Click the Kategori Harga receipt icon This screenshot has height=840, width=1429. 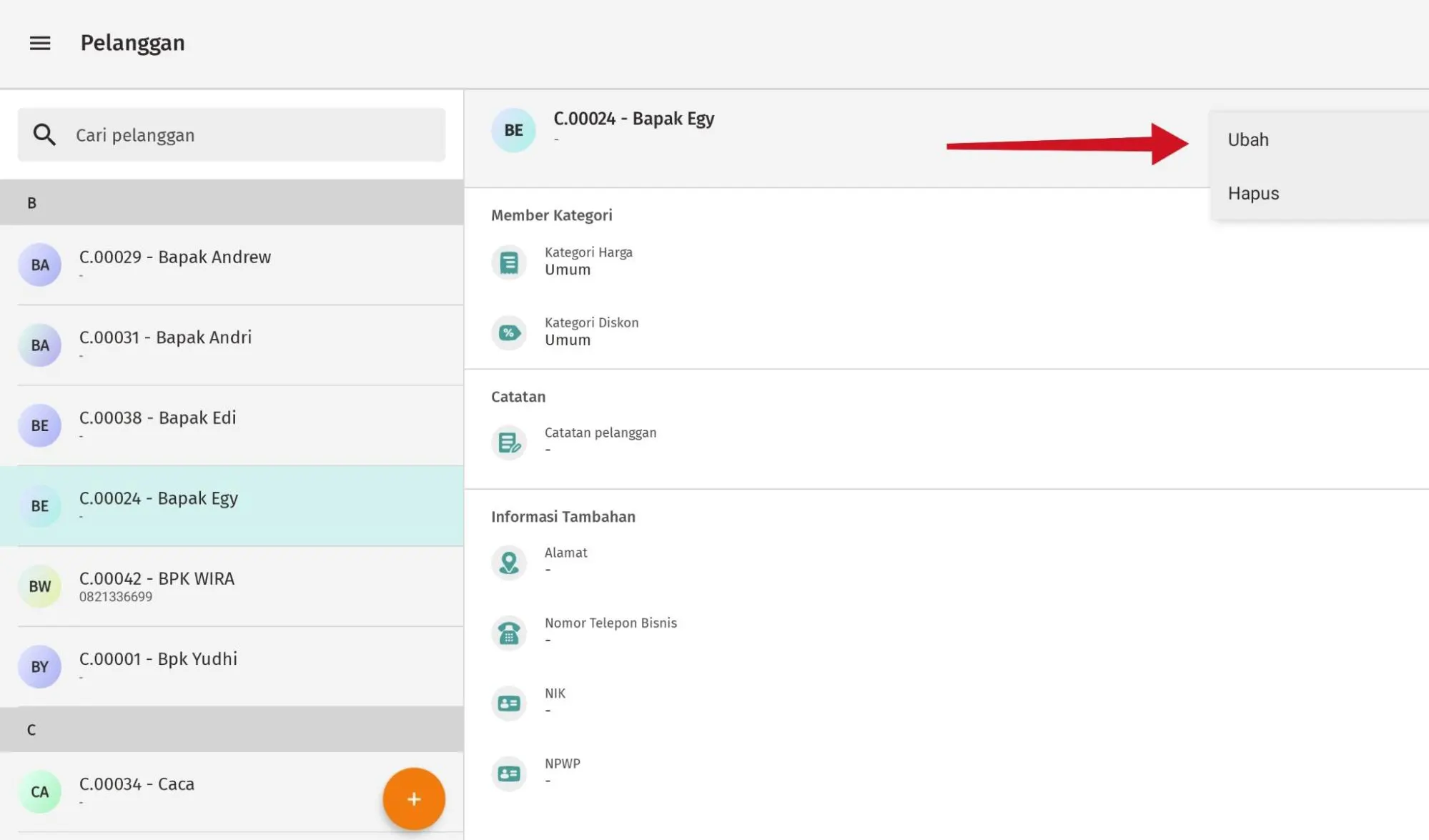point(509,262)
